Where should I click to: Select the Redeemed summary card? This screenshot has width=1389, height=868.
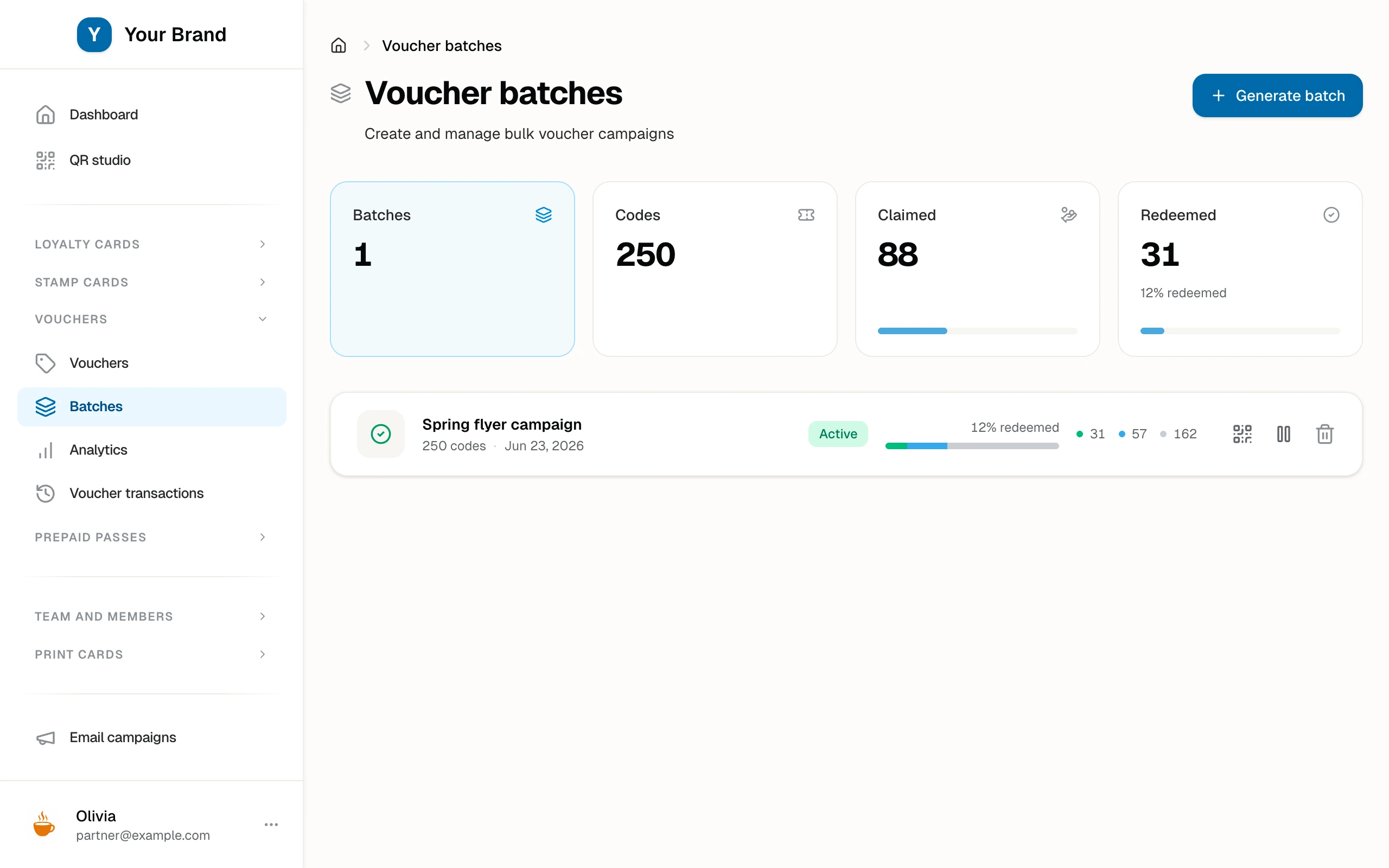click(1240, 269)
